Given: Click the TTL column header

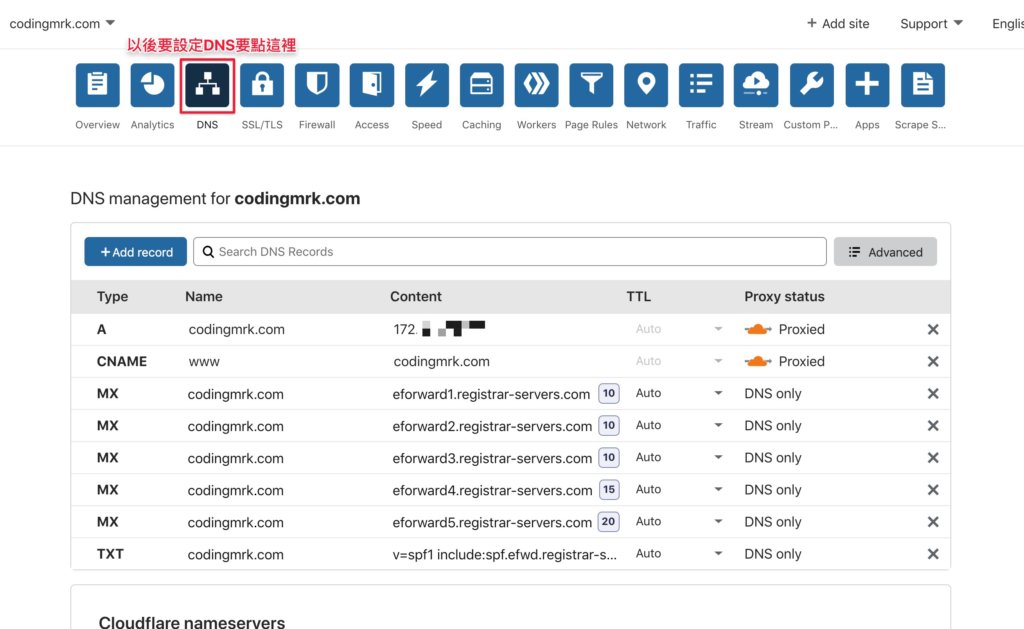Looking at the screenshot, I should (639, 297).
